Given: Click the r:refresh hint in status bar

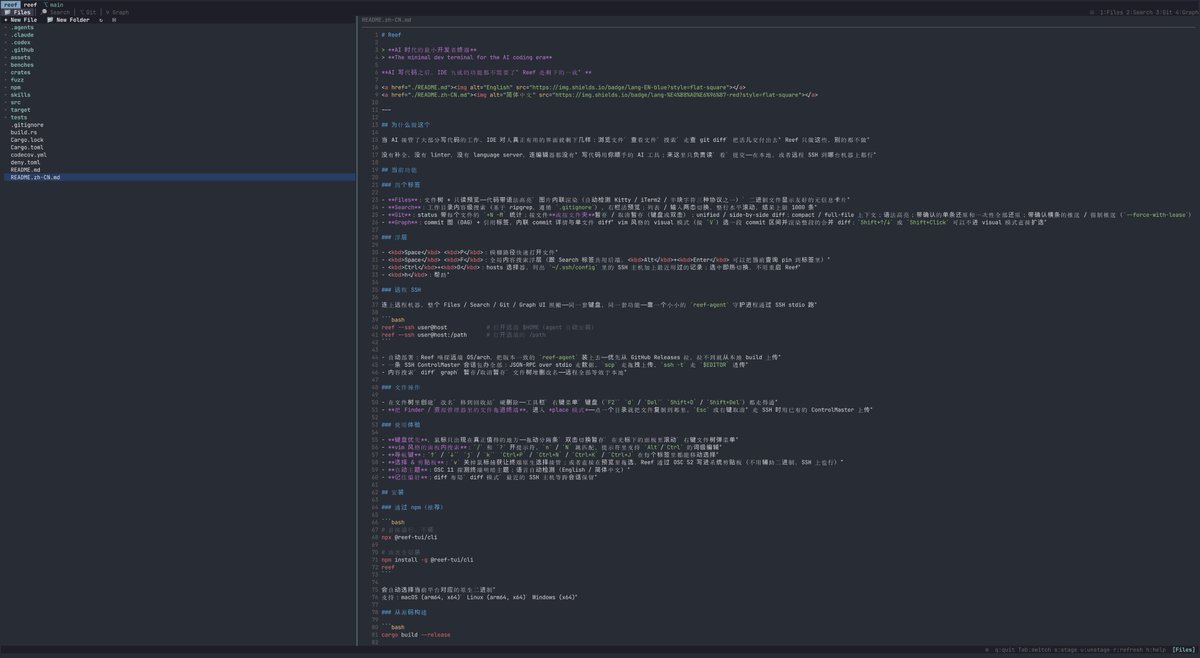Looking at the screenshot, I should (x=1128, y=650).
